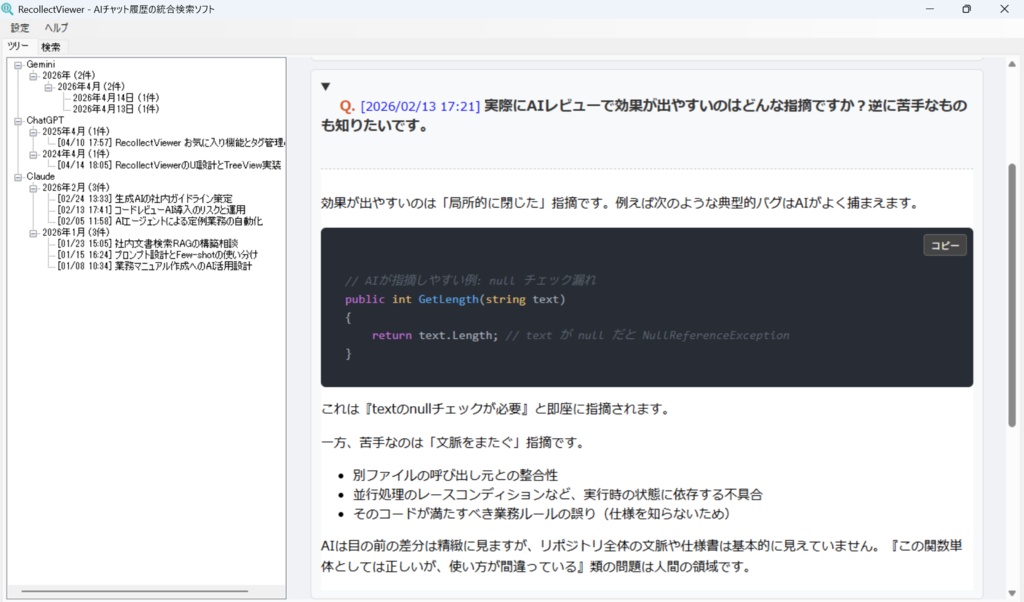Click the scroll-up arrow of content pane
The image size is (1024, 602).
[x=1012, y=64]
